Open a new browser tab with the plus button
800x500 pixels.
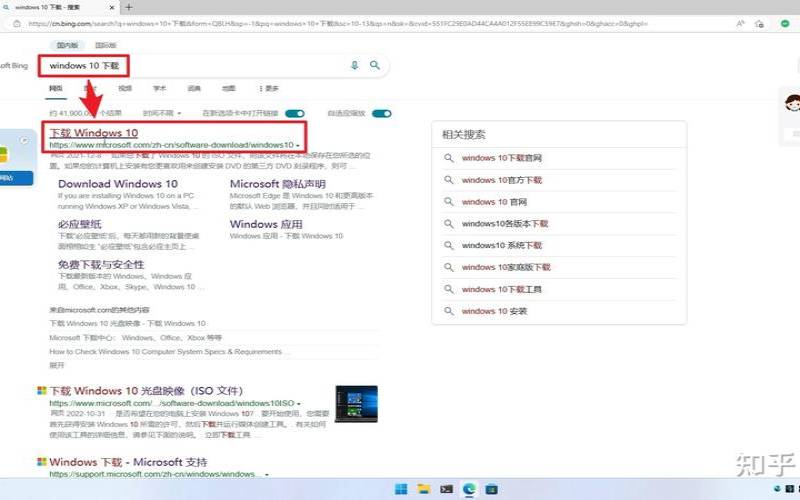click(129, 7)
